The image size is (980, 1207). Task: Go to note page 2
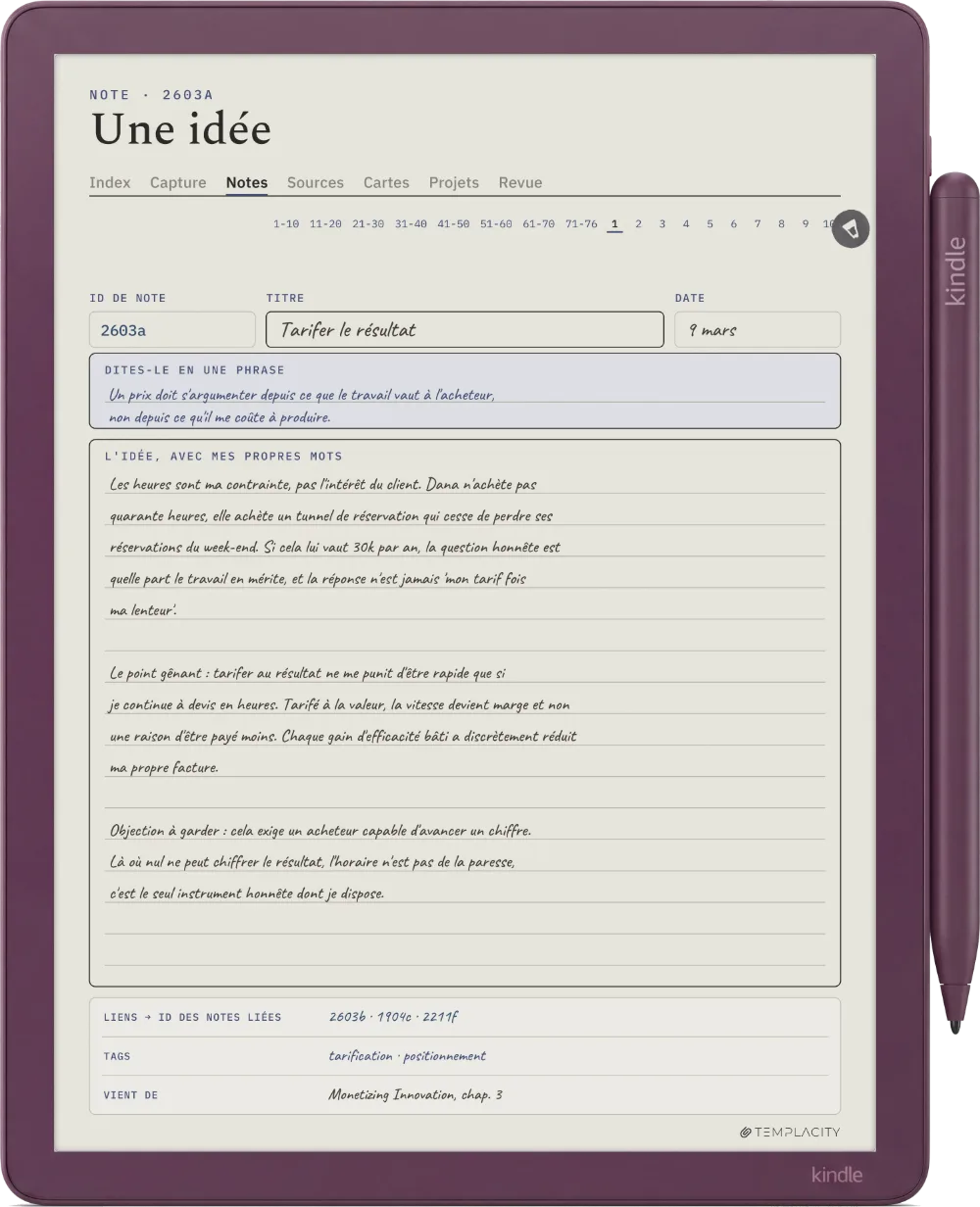pyautogui.click(x=638, y=224)
